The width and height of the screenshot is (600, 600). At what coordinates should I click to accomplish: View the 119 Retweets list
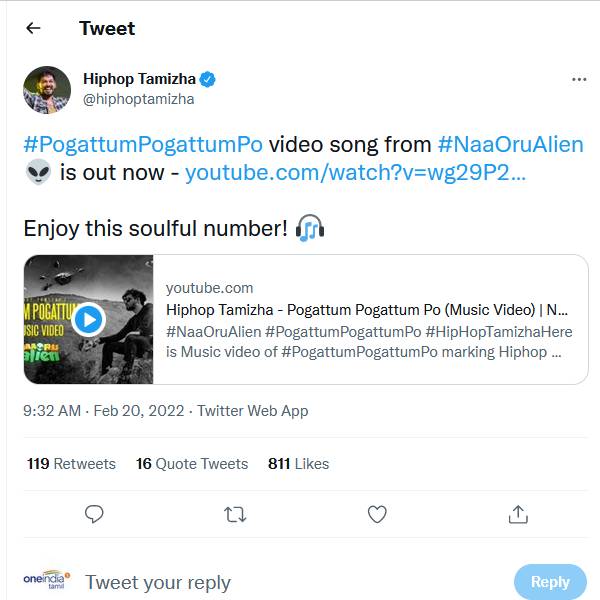tap(71, 464)
